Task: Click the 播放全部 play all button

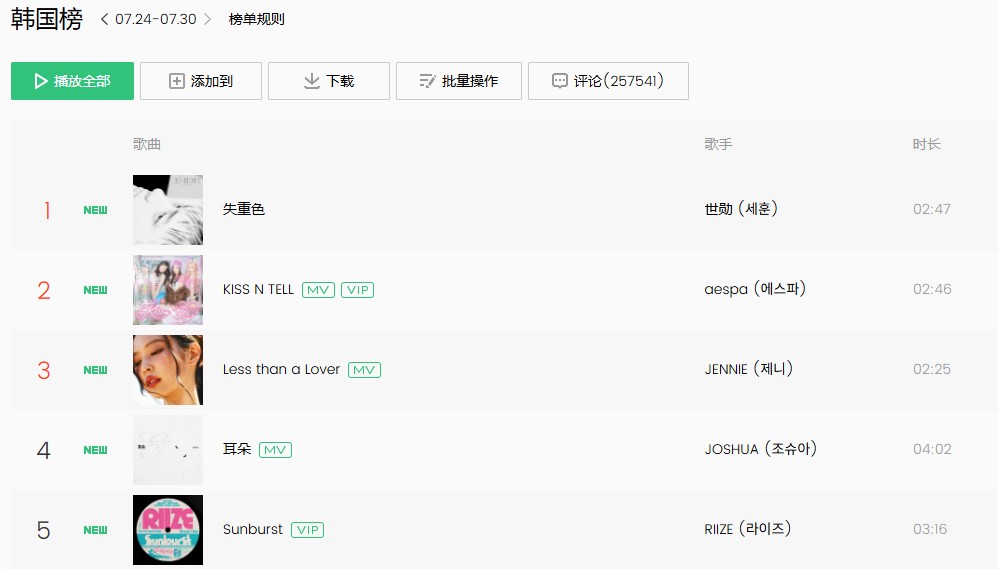Action: (73, 81)
